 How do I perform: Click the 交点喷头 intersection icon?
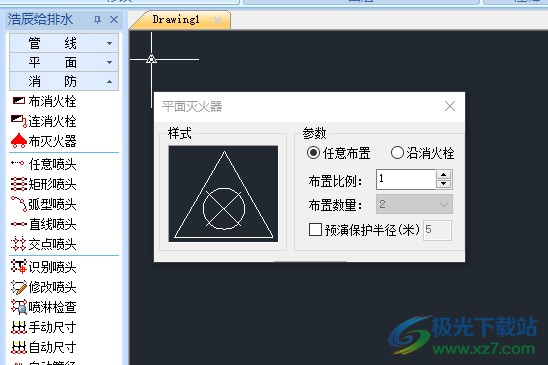tap(19, 244)
